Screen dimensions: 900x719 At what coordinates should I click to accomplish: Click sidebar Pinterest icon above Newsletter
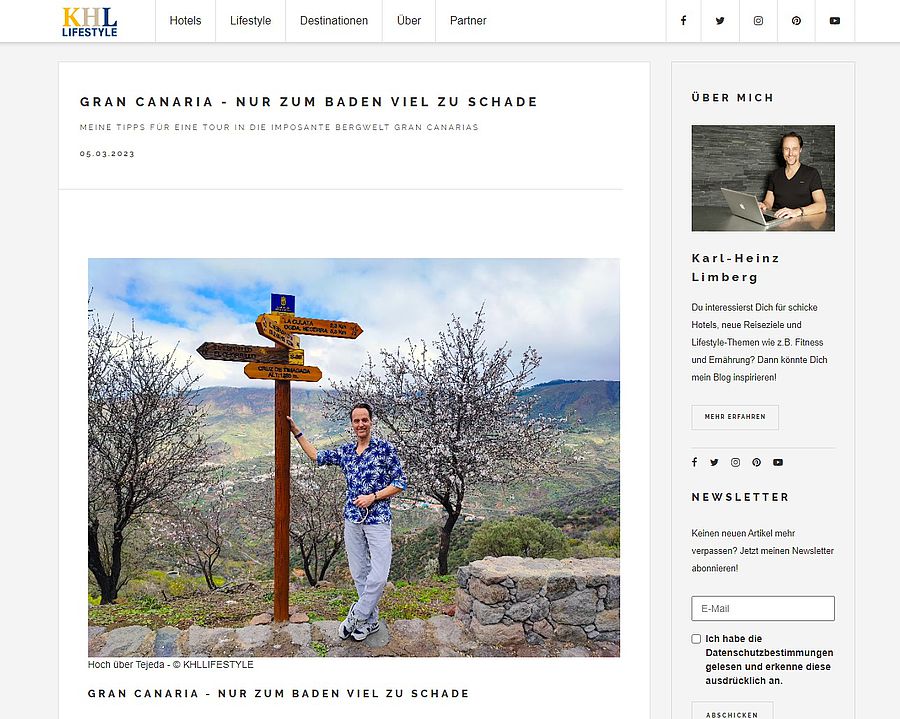coord(757,463)
